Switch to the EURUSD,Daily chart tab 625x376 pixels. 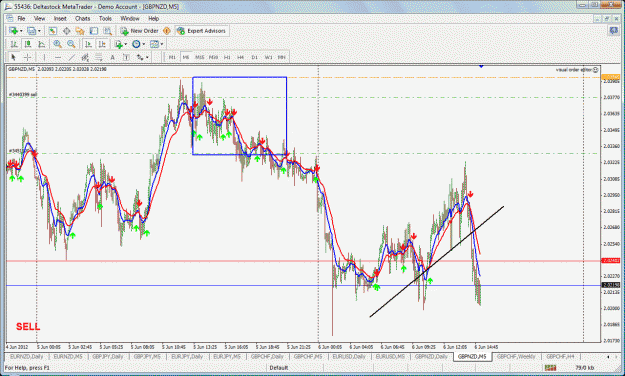(x=349, y=356)
